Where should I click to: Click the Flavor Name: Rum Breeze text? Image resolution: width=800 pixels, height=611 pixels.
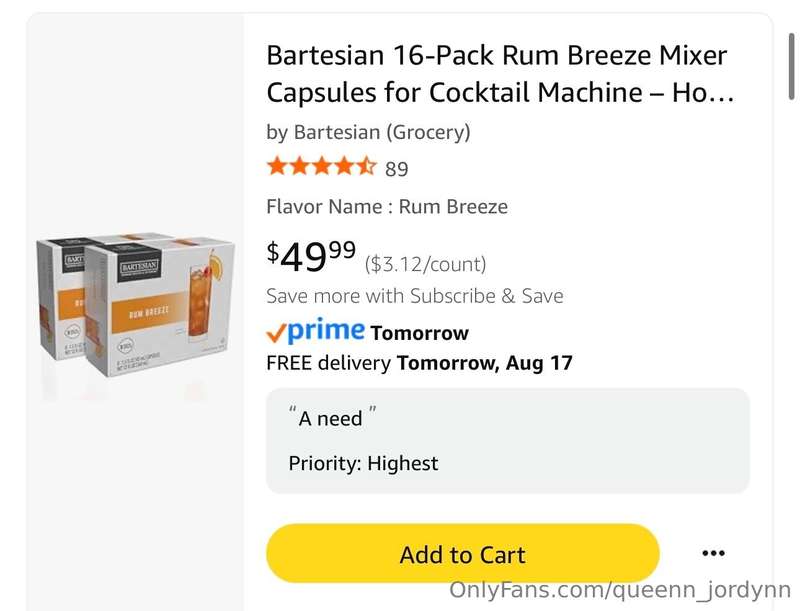[387, 207]
